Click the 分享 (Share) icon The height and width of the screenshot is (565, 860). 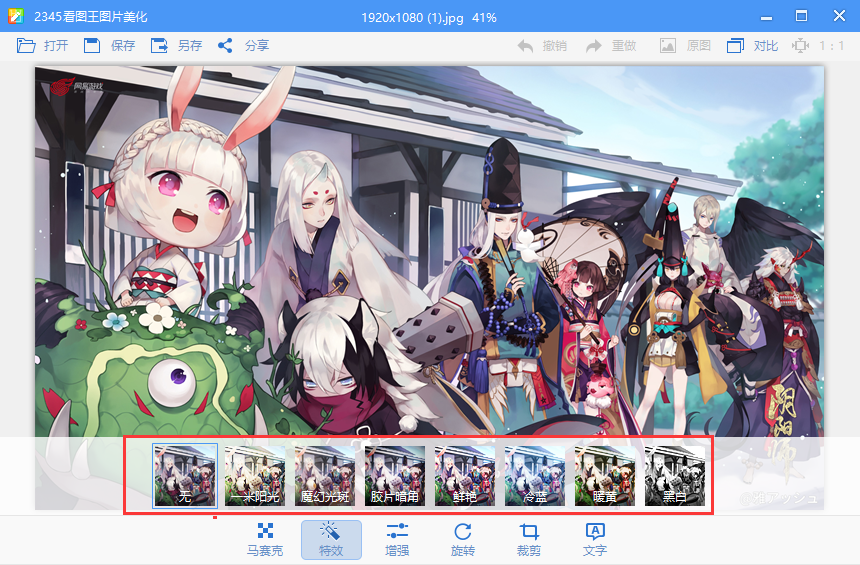pyautogui.click(x=225, y=45)
